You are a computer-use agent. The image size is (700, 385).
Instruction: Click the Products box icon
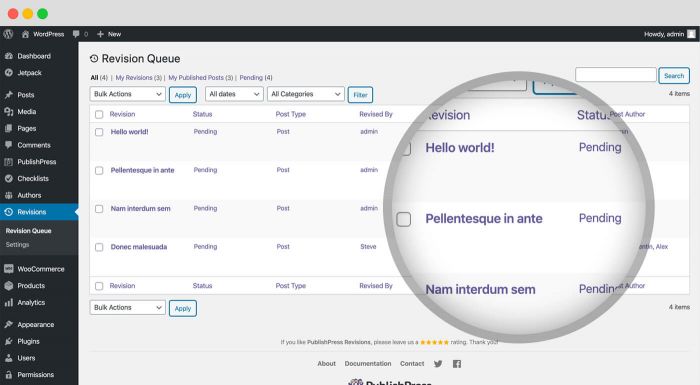[8, 285]
